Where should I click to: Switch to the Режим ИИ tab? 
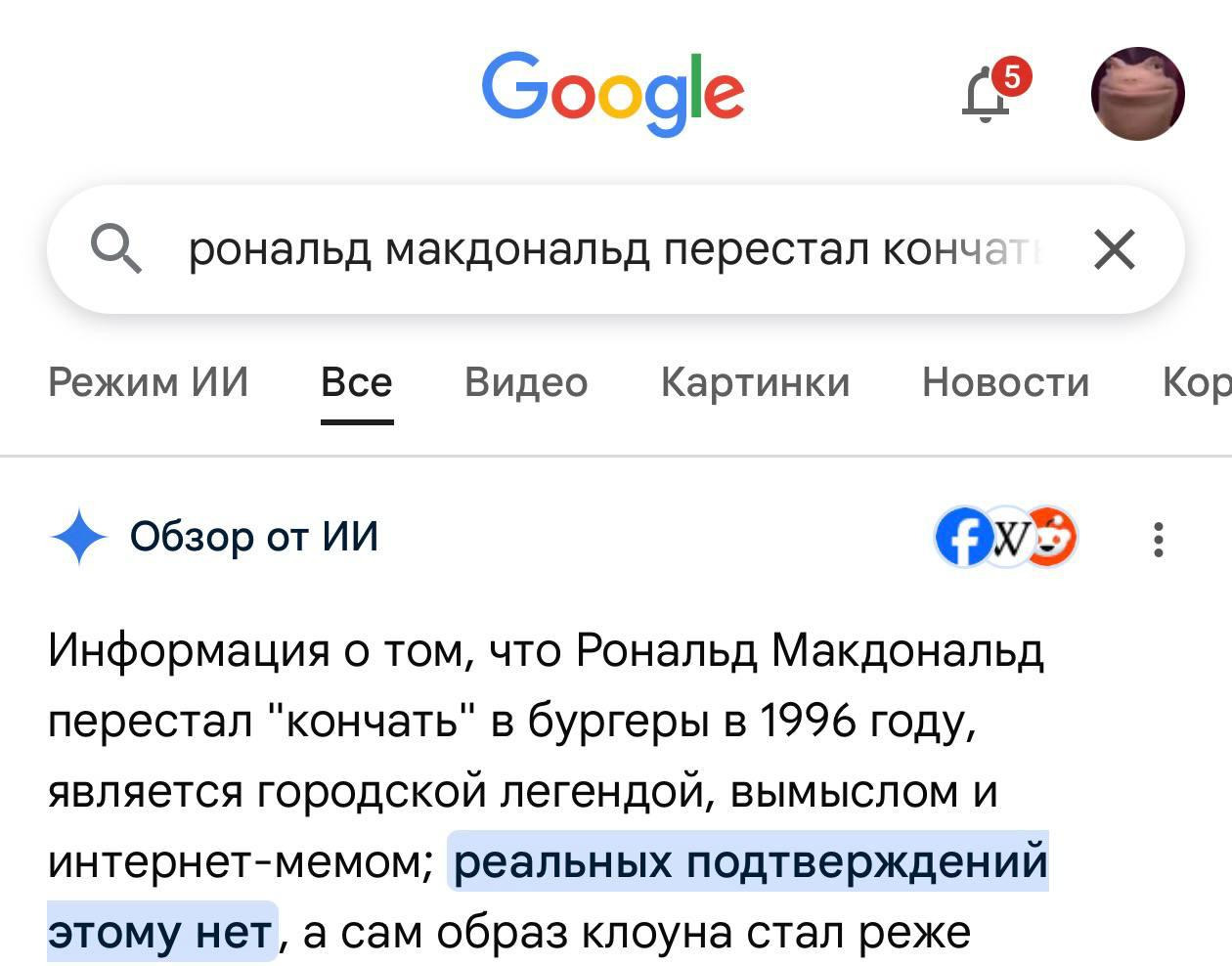[x=149, y=381]
